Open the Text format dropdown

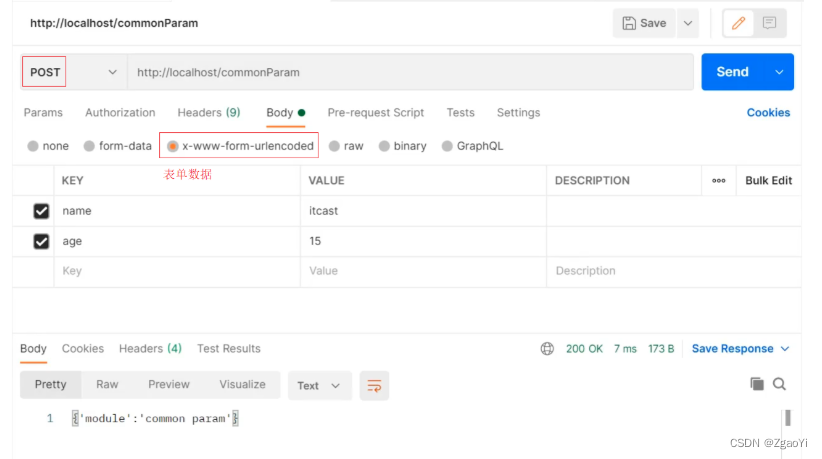click(319, 386)
